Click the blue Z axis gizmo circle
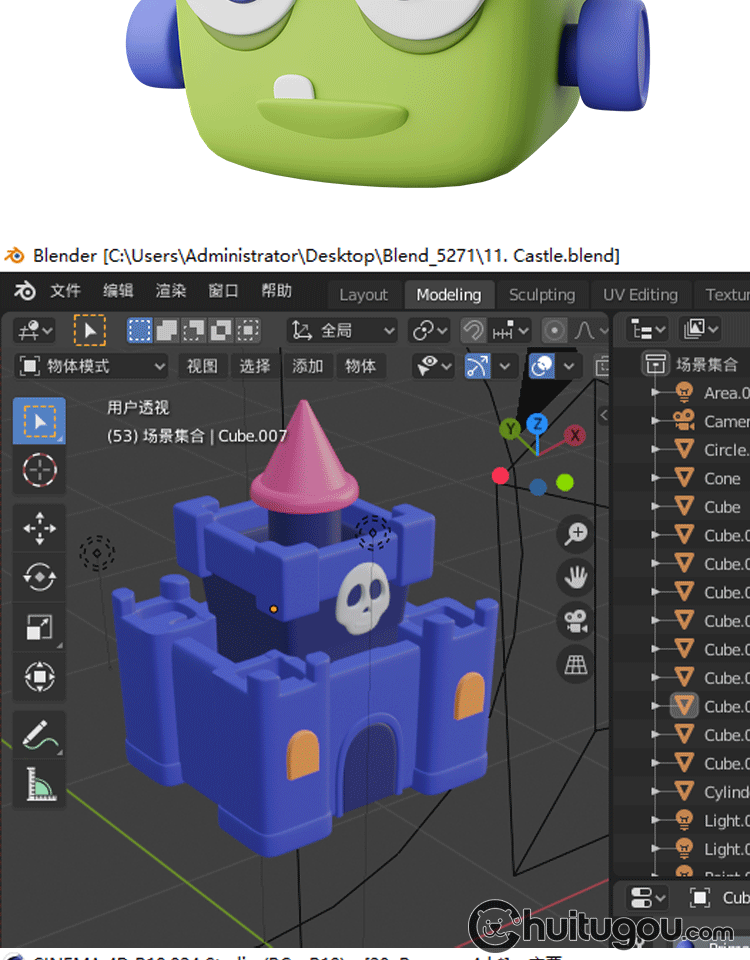 click(x=537, y=424)
